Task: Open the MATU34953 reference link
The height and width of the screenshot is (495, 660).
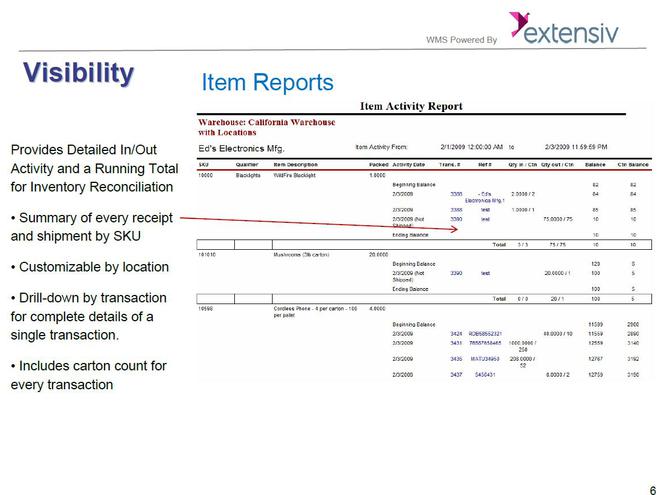Action: point(485,359)
